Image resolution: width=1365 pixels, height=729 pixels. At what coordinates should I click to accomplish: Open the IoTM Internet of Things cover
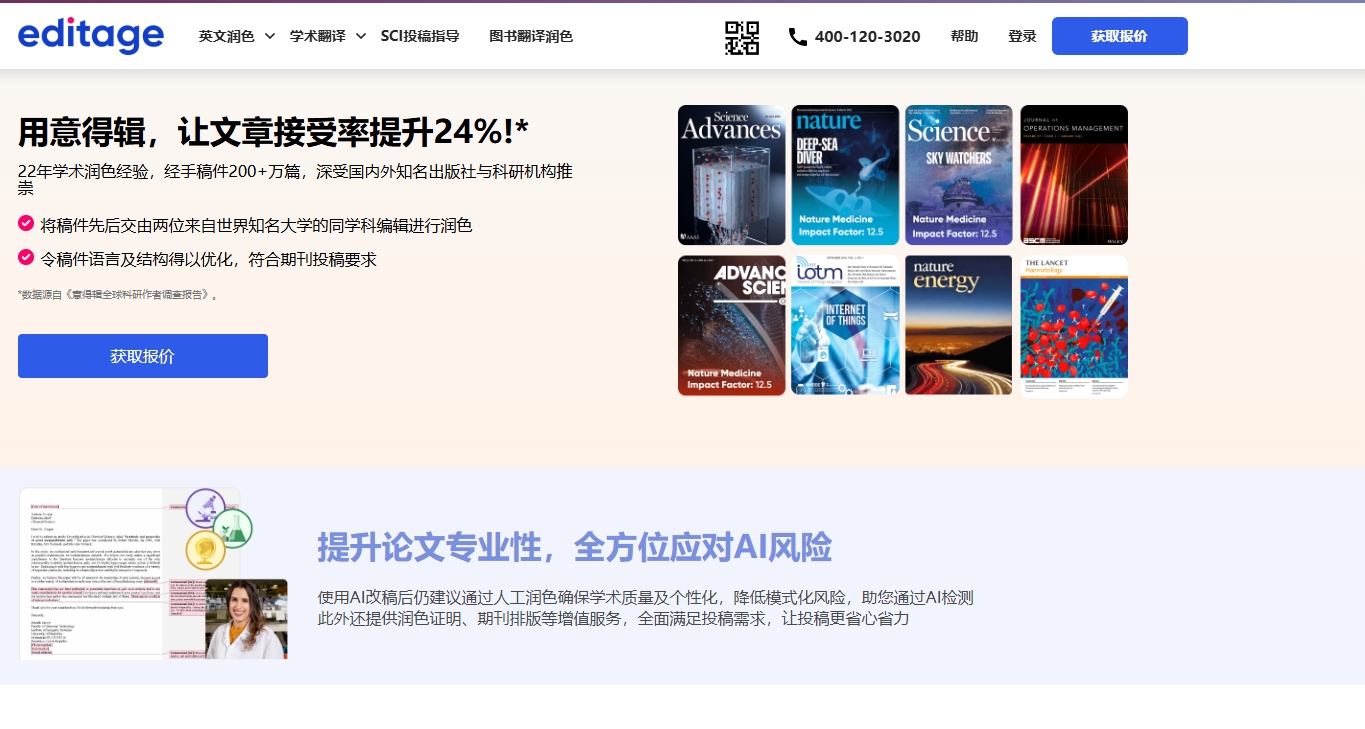point(845,326)
